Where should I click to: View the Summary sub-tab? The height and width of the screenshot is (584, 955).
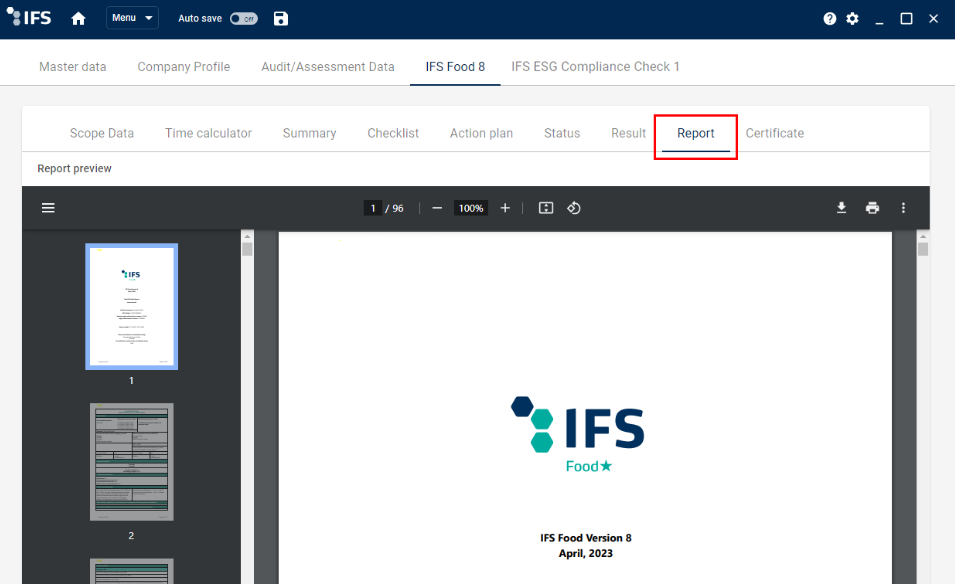pos(309,133)
